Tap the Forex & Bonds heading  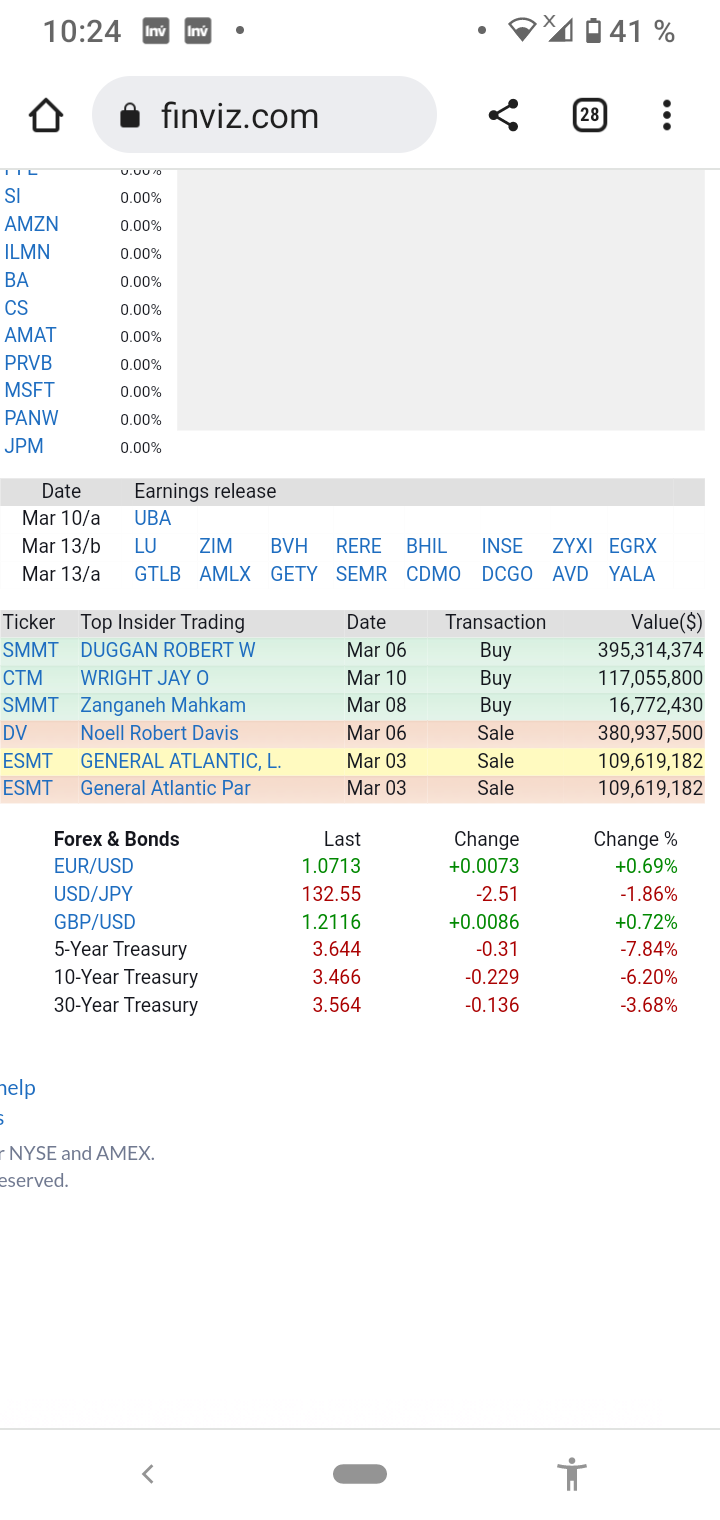click(x=117, y=839)
